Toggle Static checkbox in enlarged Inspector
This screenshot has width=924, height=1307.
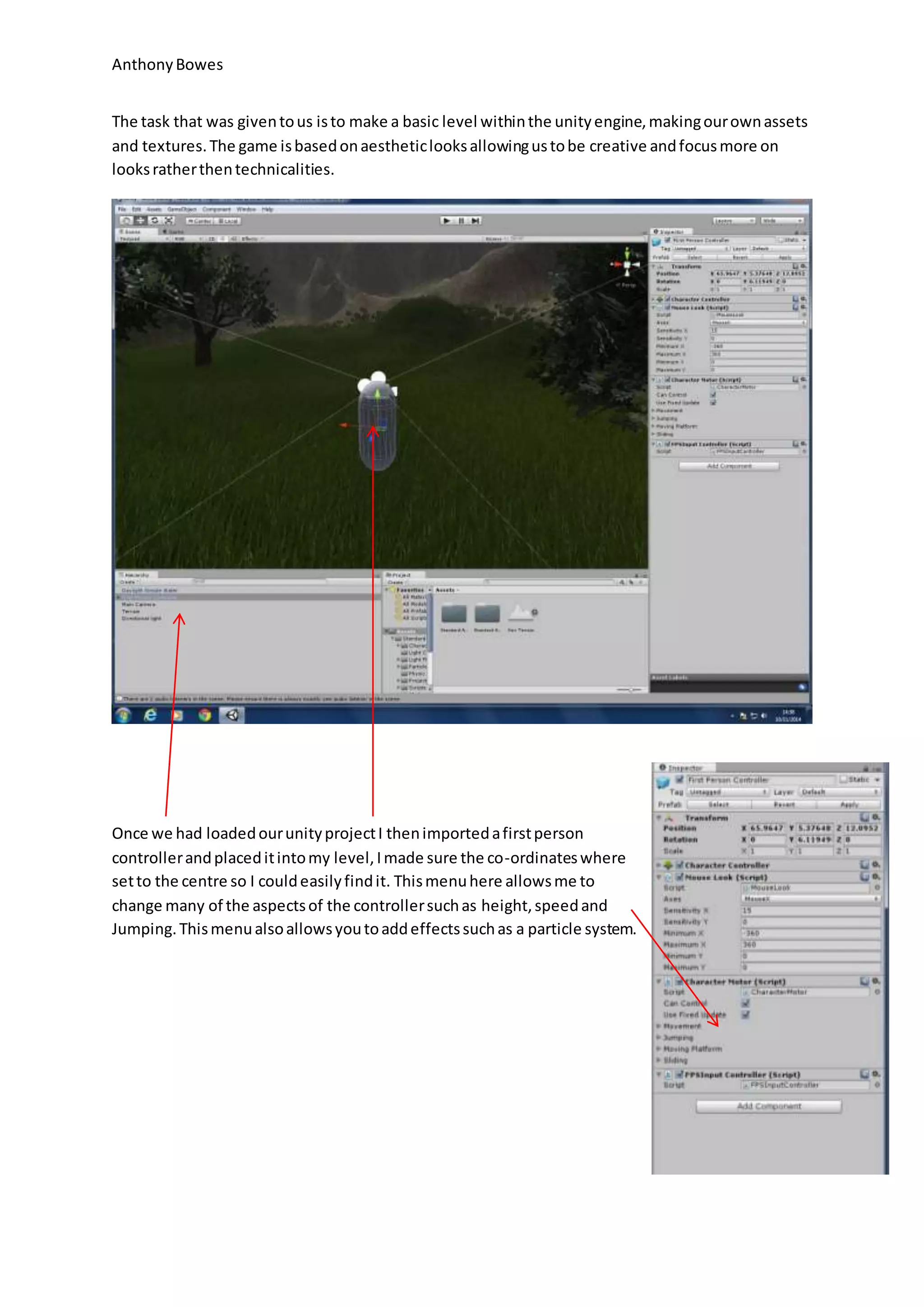(844, 779)
